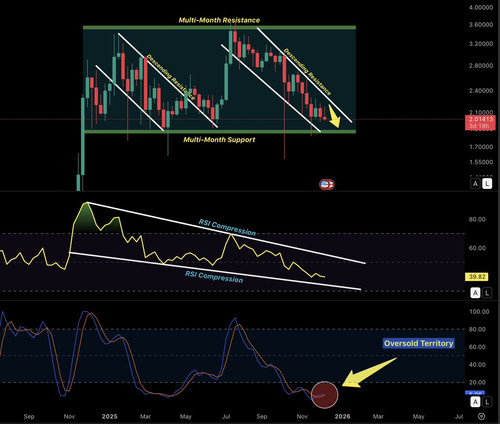Click the 100.00 level on stochastic scale
This screenshot has width=500, height=424.
[479, 312]
